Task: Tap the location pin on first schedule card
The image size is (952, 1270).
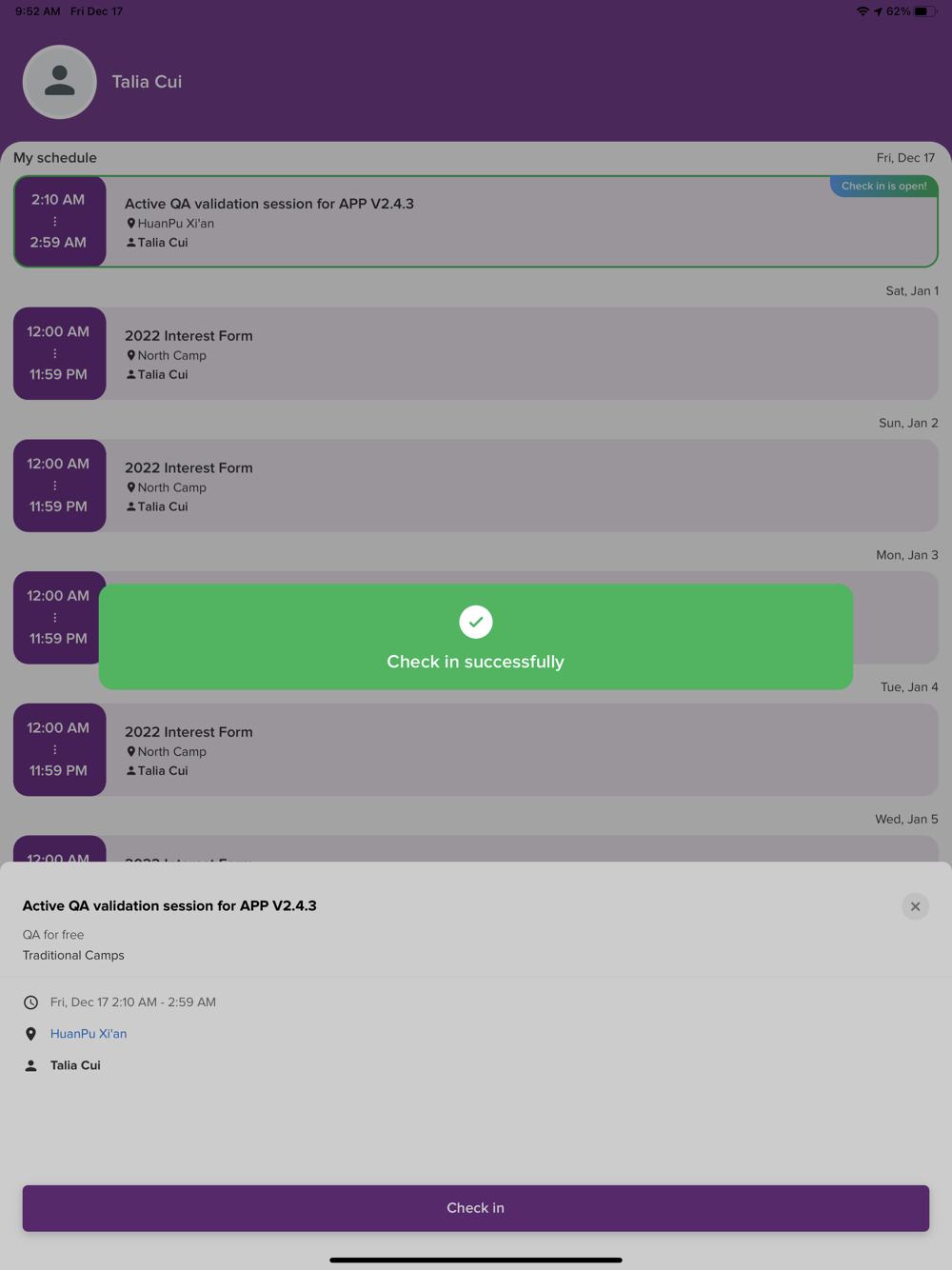Action: (131, 224)
